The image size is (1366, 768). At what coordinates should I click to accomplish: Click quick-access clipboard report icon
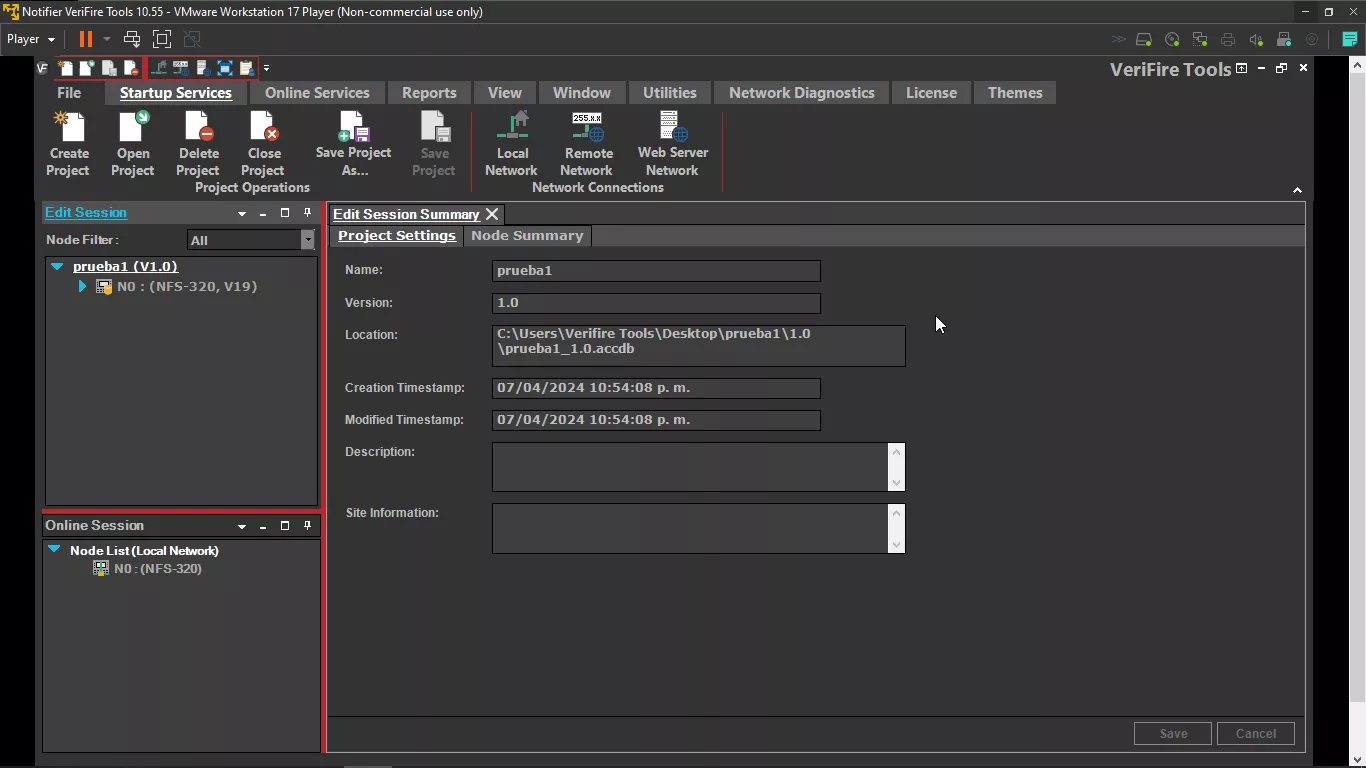pyautogui.click(x=247, y=68)
